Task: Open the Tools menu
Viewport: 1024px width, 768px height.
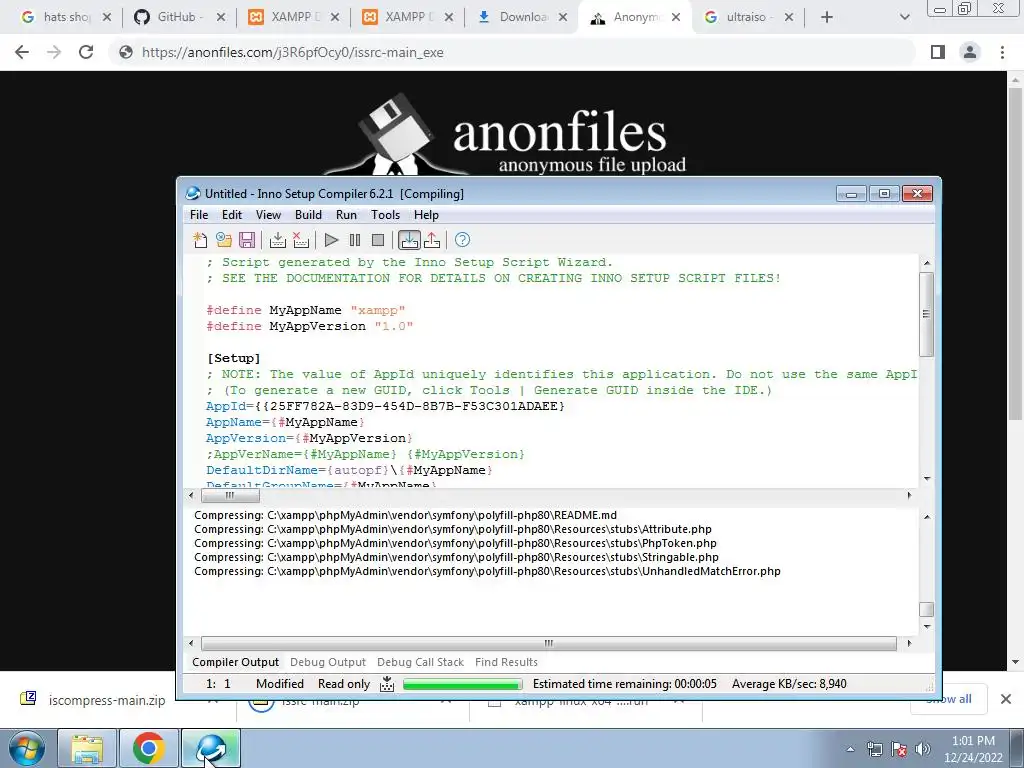Action: [x=385, y=215]
